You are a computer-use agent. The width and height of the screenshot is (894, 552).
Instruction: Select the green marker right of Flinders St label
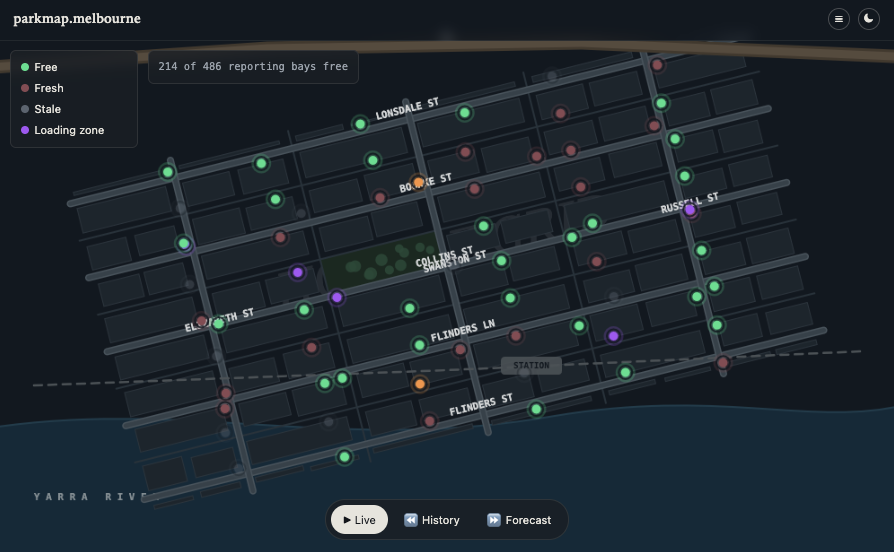(536, 409)
